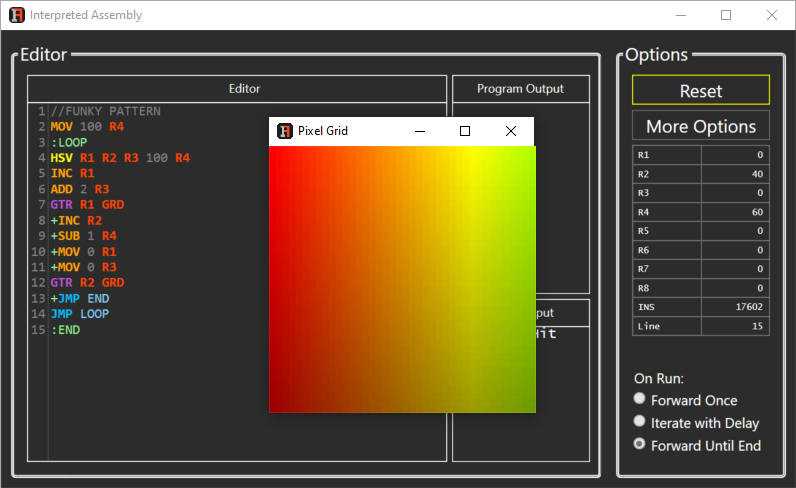Click the JMP LOOP code line

tap(80, 314)
